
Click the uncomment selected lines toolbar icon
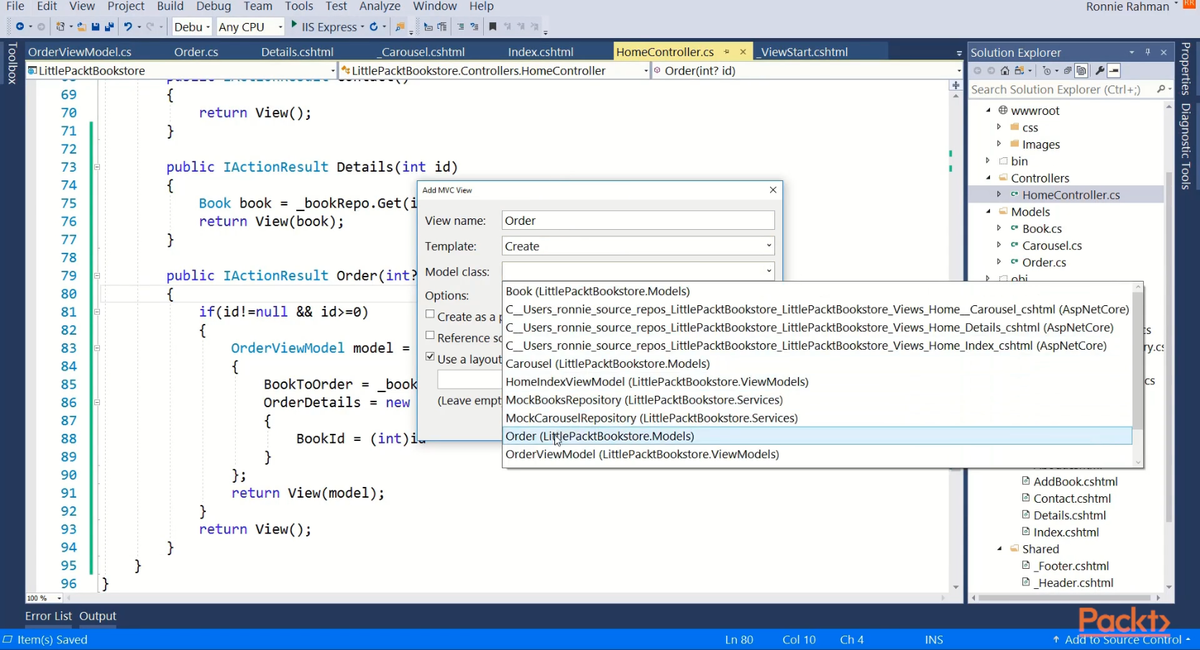click(x=474, y=27)
